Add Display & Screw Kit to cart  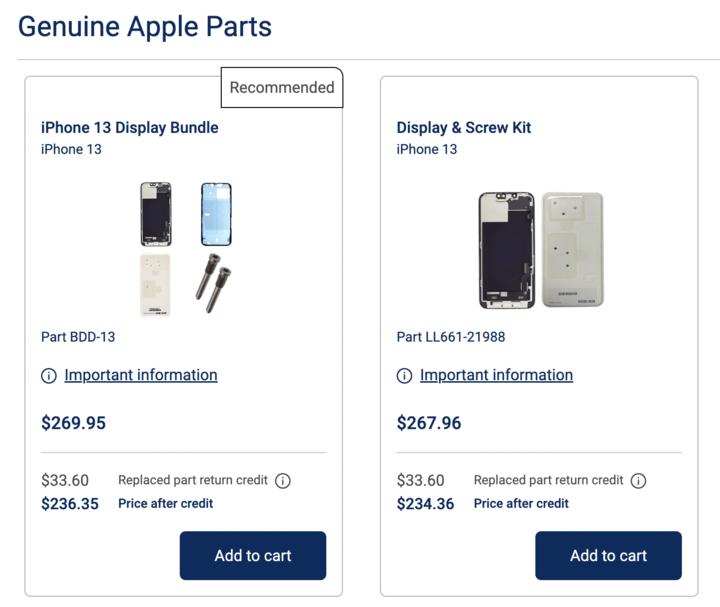(608, 555)
